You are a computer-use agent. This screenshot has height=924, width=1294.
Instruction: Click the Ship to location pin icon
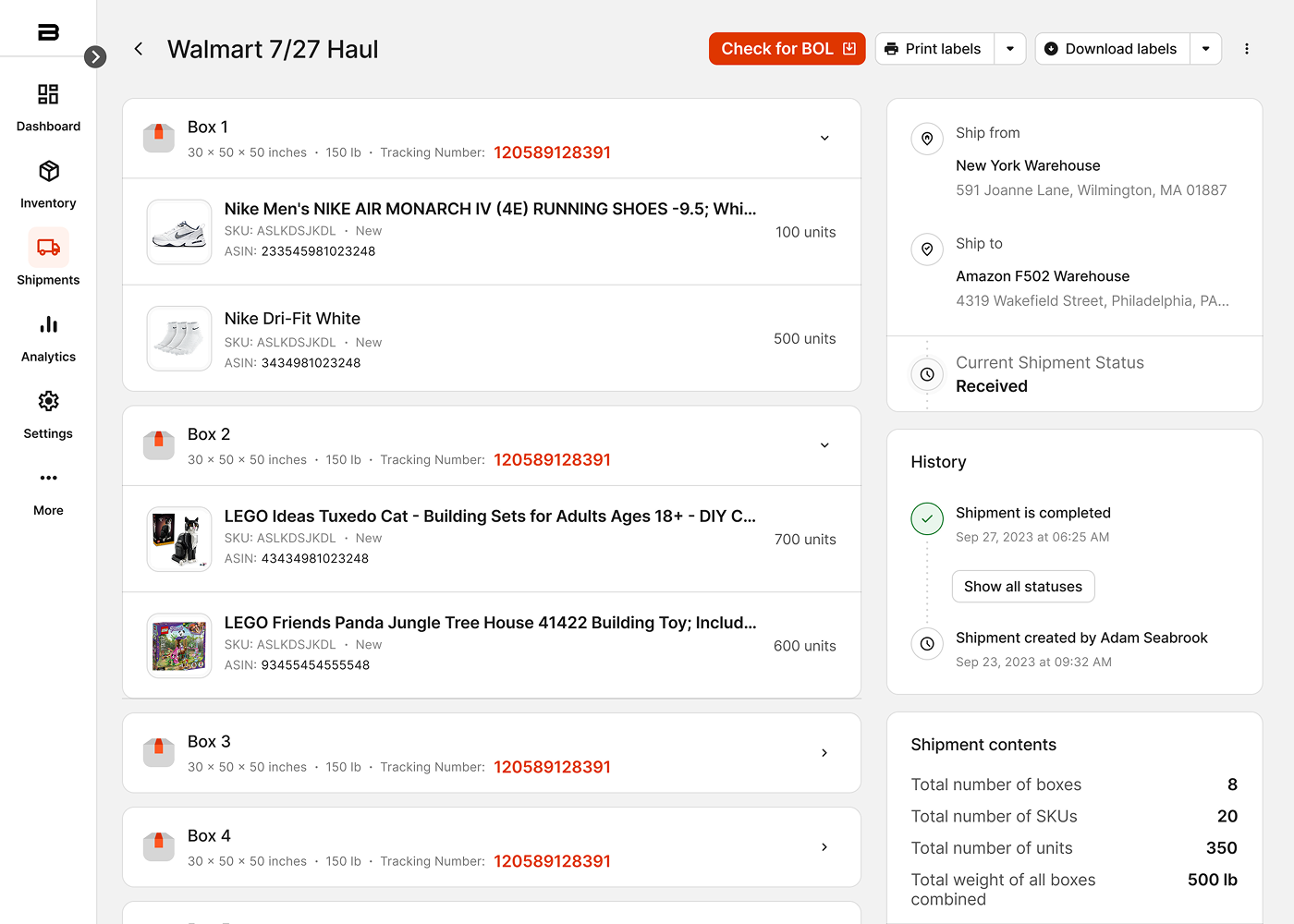pos(927,249)
